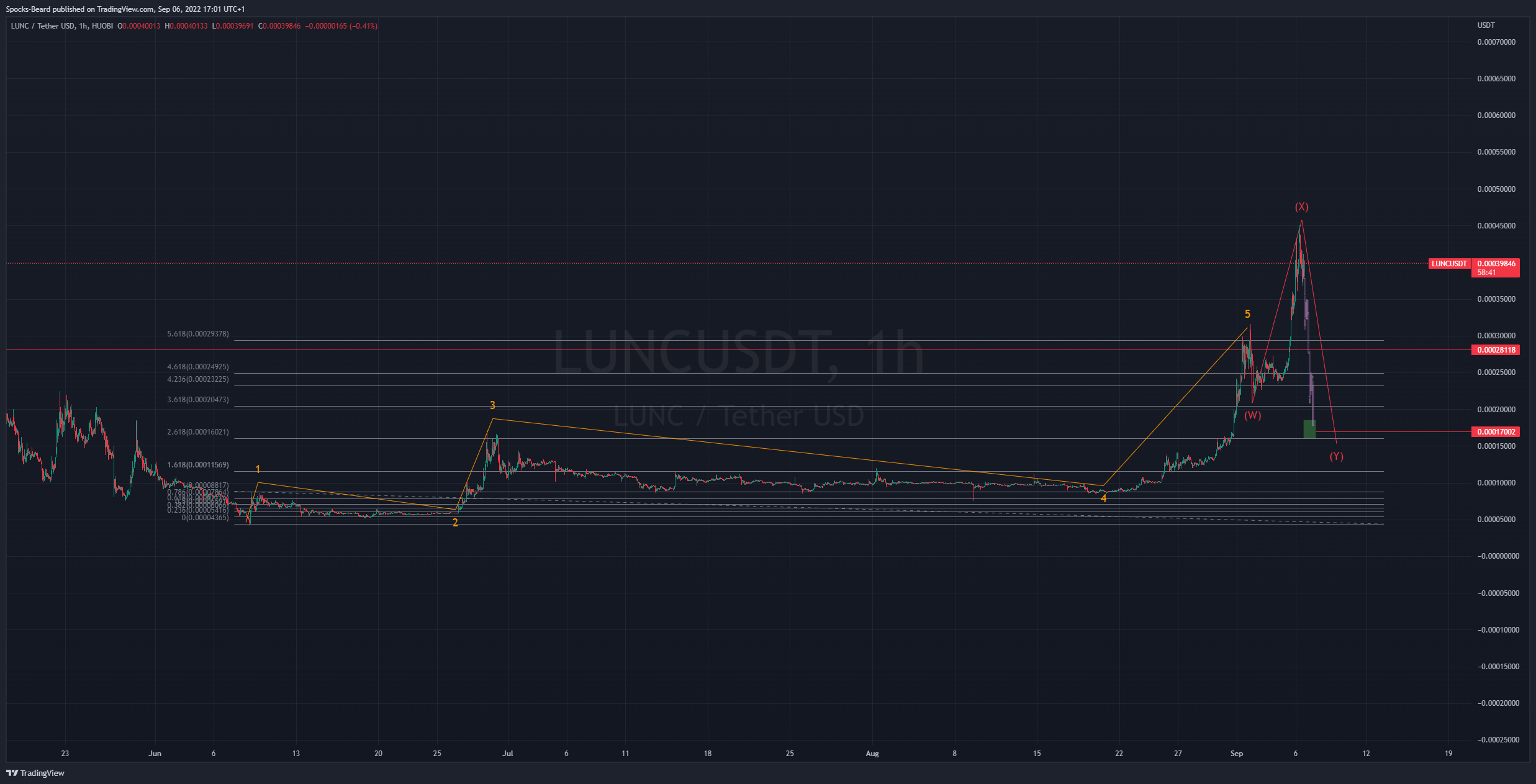Select Elliott wave label 3
Viewport: 1536px width, 784px height.
point(492,405)
